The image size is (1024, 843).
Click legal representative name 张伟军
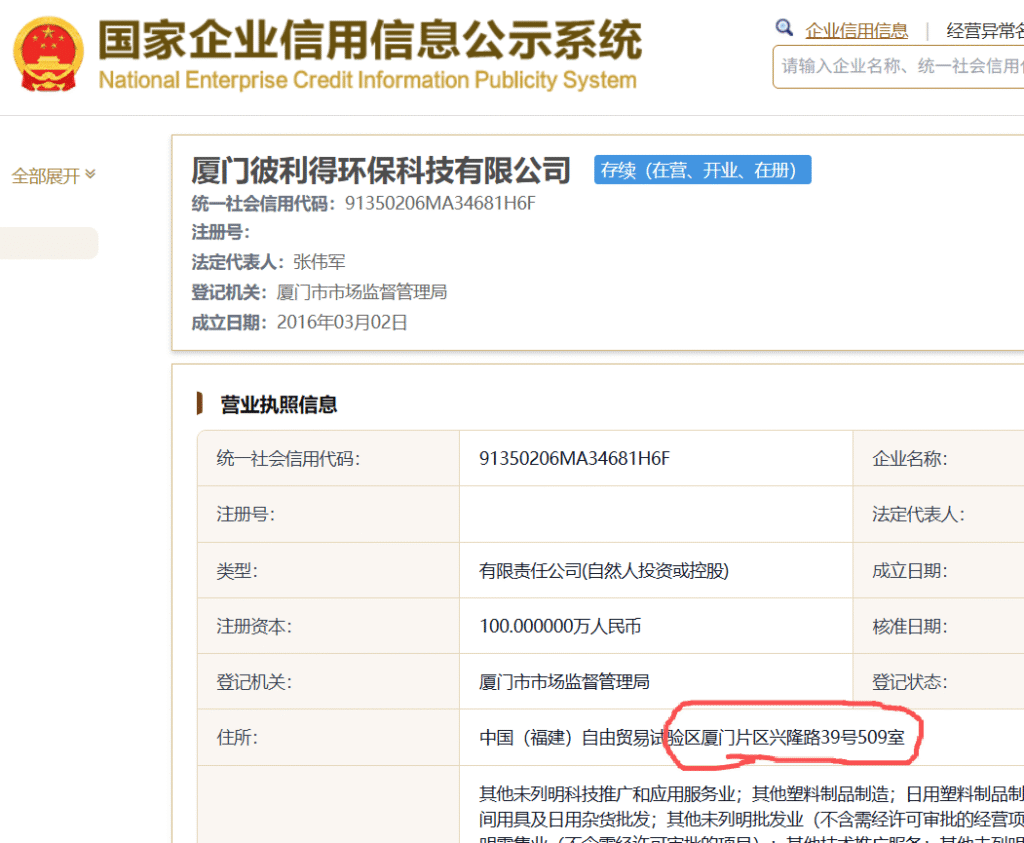(x=319, y=262)
